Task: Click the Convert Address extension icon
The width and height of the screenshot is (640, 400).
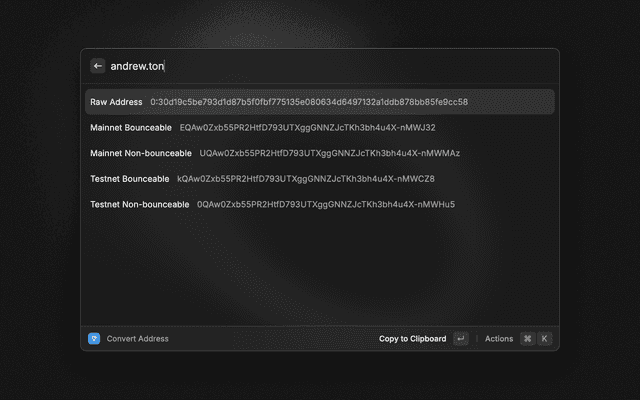Action: 94,339
